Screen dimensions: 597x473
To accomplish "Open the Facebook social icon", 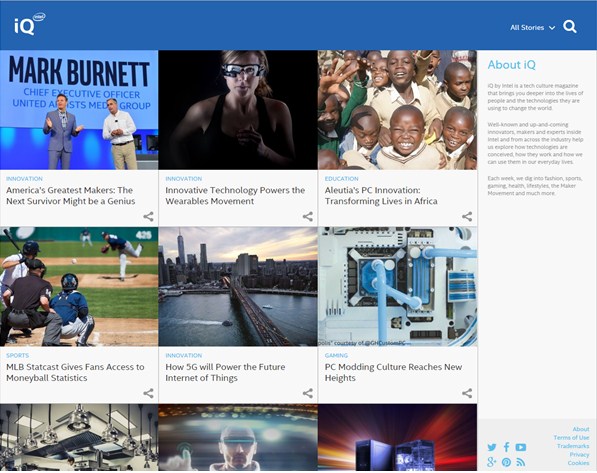I will coord(506,447).
